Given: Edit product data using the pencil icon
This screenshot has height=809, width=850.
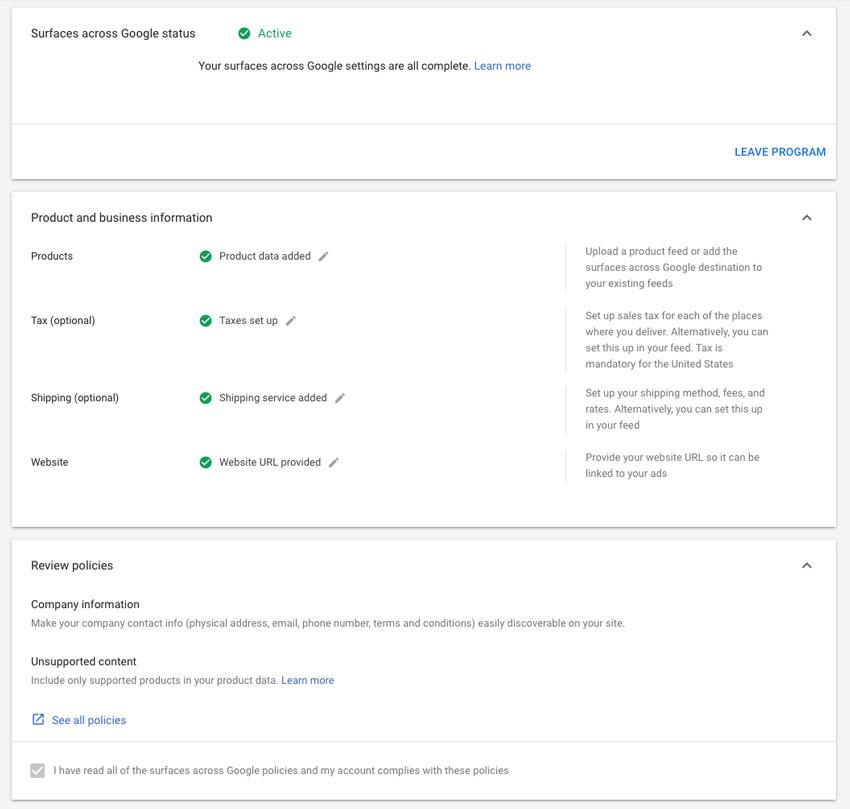Looking at the screenshot, I should coord(323,257).
